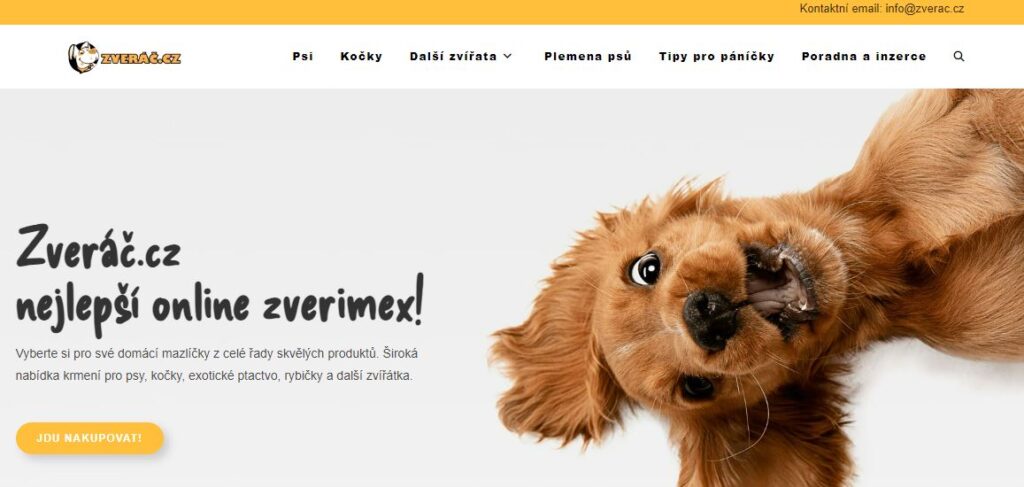
Task: Open the search magnifier icon
Action: pyautogui.click(x=959, y=56)
